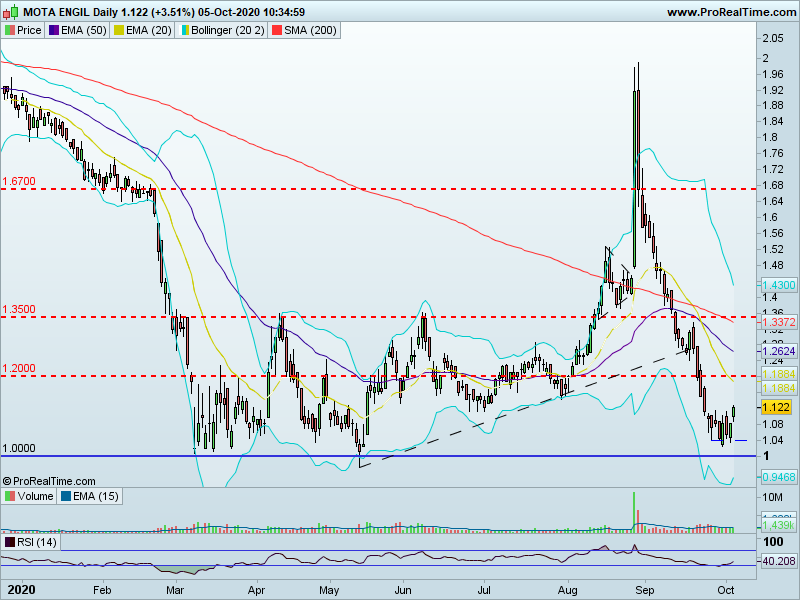
Task: Click the Jul label on time axis
Action: (x=484, y=590)
